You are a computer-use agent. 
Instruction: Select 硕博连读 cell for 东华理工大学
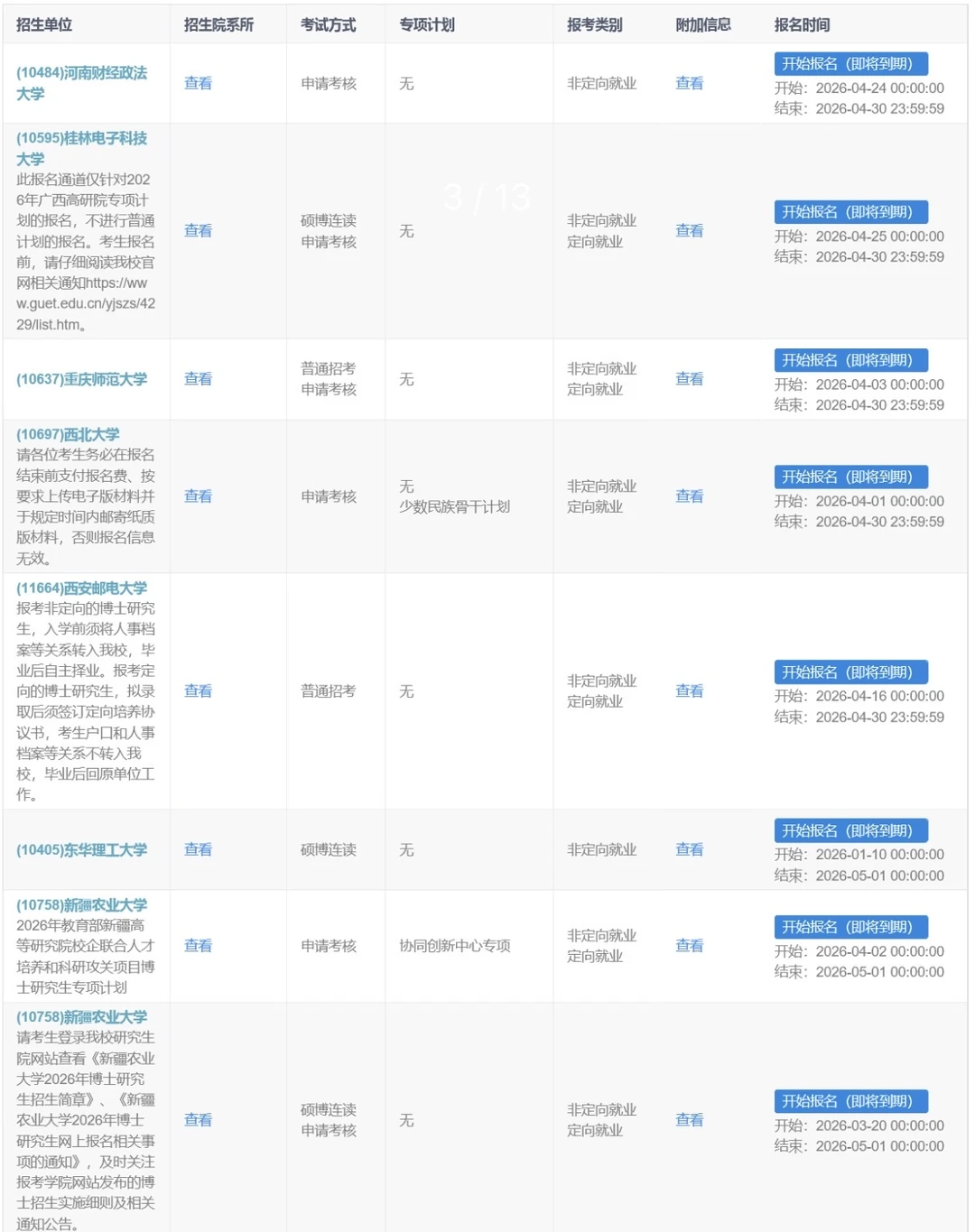[x=329, y=849]
